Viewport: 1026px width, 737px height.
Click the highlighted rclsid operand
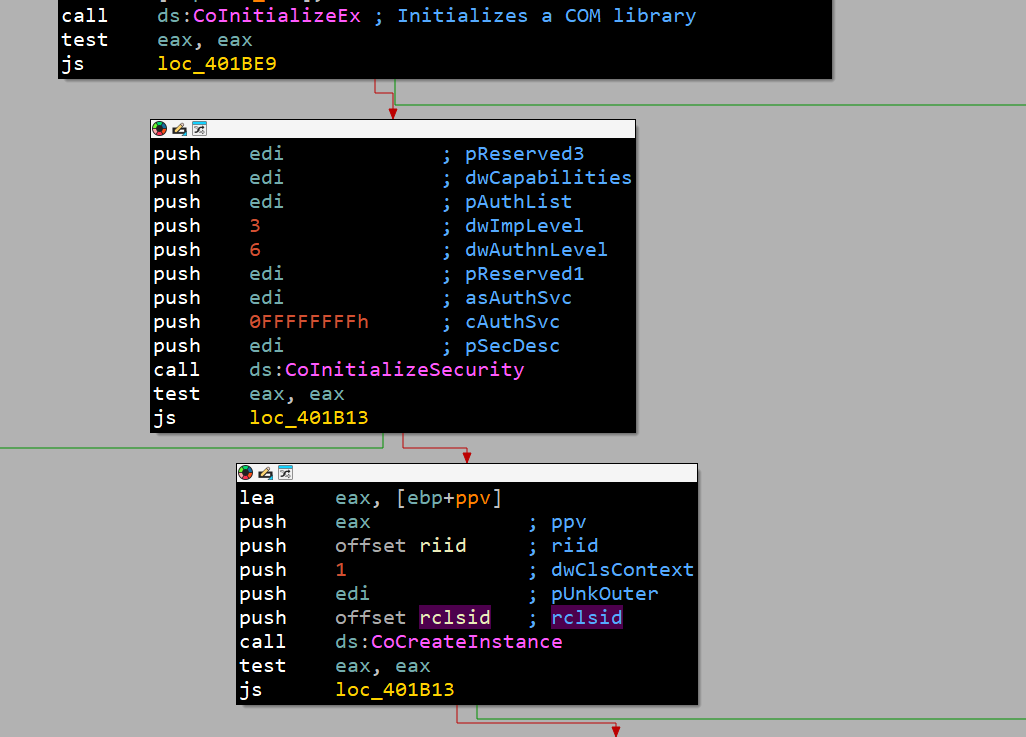point(455,618)
